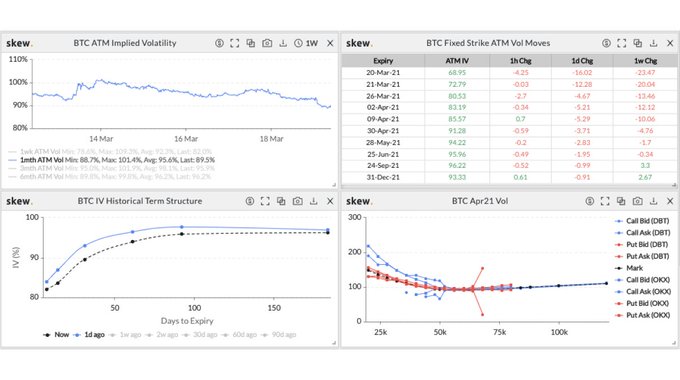Toggle Put Ask (DBT) legend entry
The height and width of the screenshot is (380, 680).
pos(642,256)
